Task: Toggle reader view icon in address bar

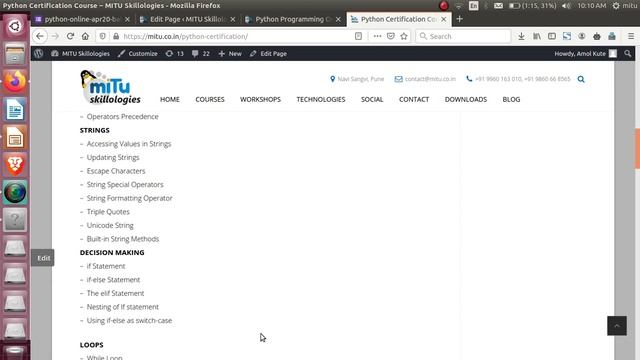Action: point(358,36)
